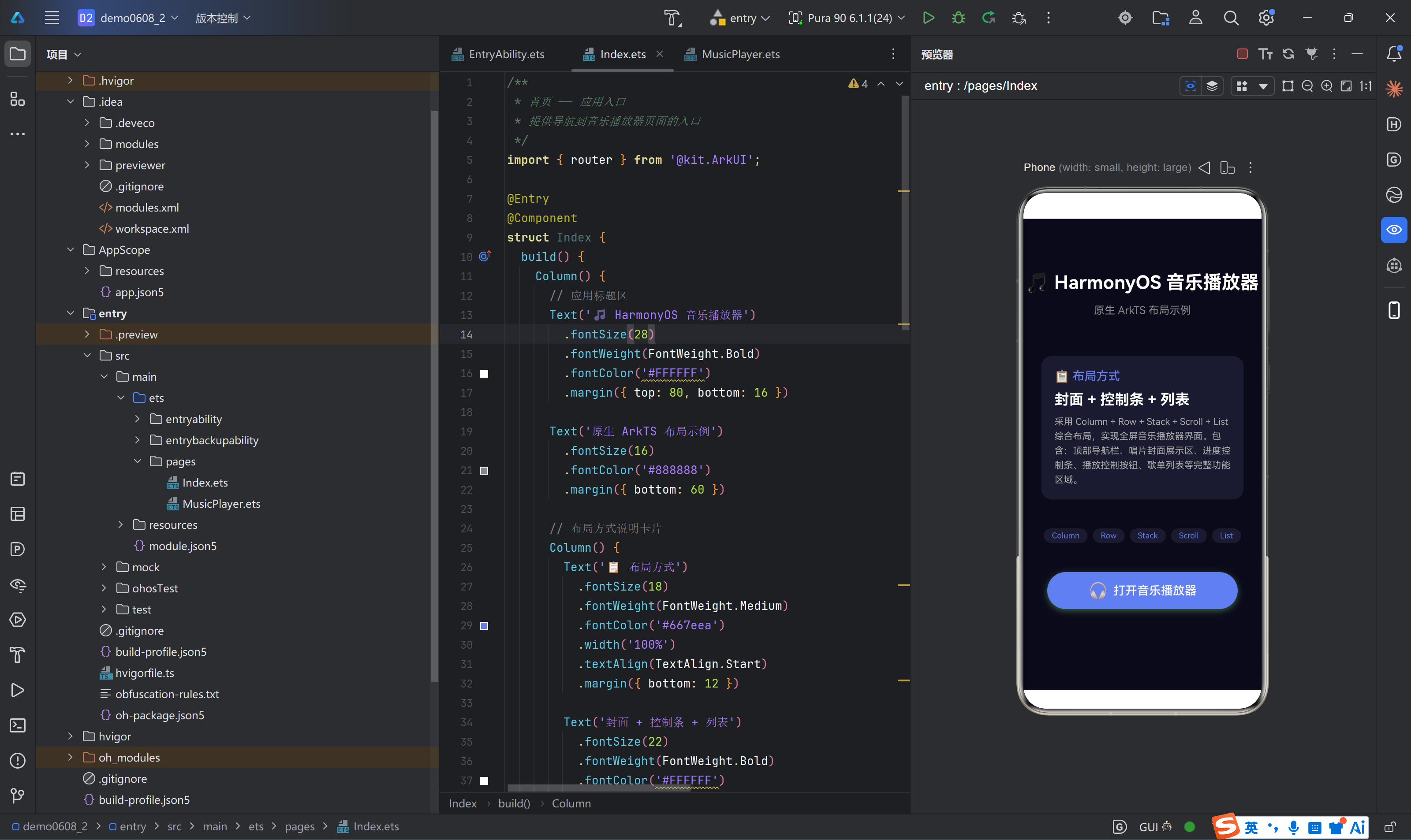
Task: Zoom out the previewer
Action: [x=1307, y=86]
